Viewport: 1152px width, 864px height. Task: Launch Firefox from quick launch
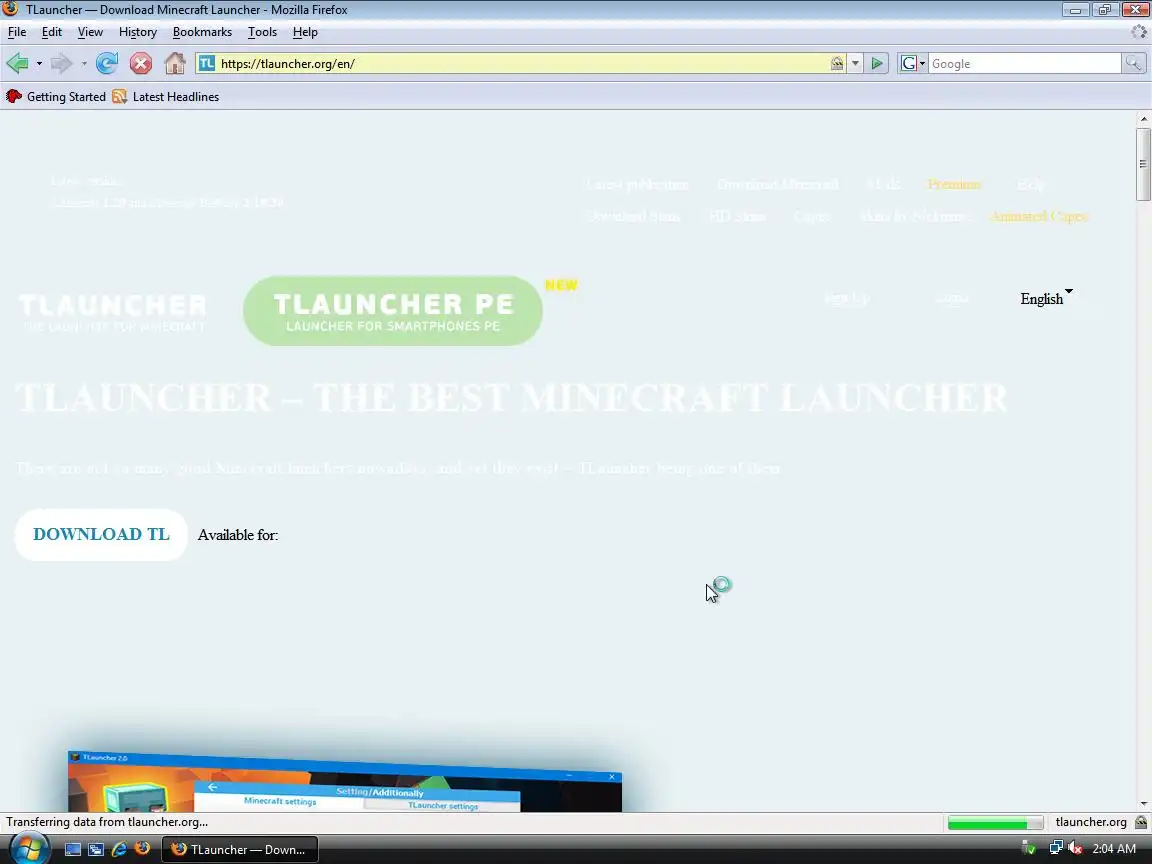pos(143,849)
